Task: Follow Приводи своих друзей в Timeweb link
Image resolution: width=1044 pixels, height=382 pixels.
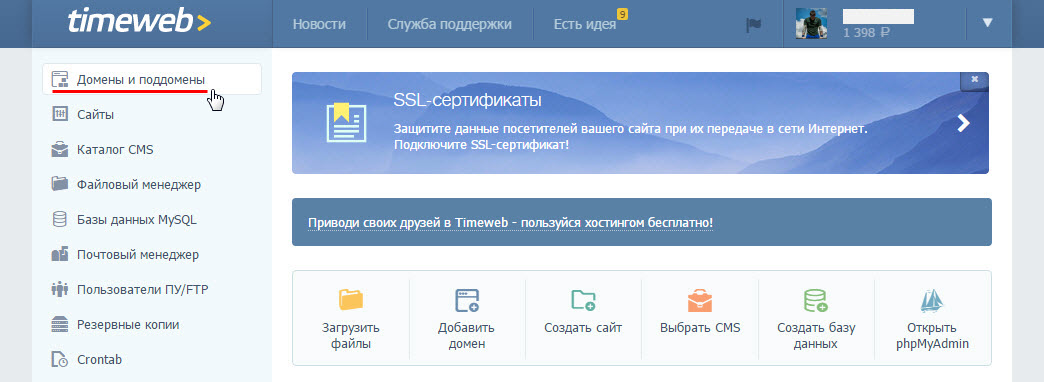Action: [510, 222]
